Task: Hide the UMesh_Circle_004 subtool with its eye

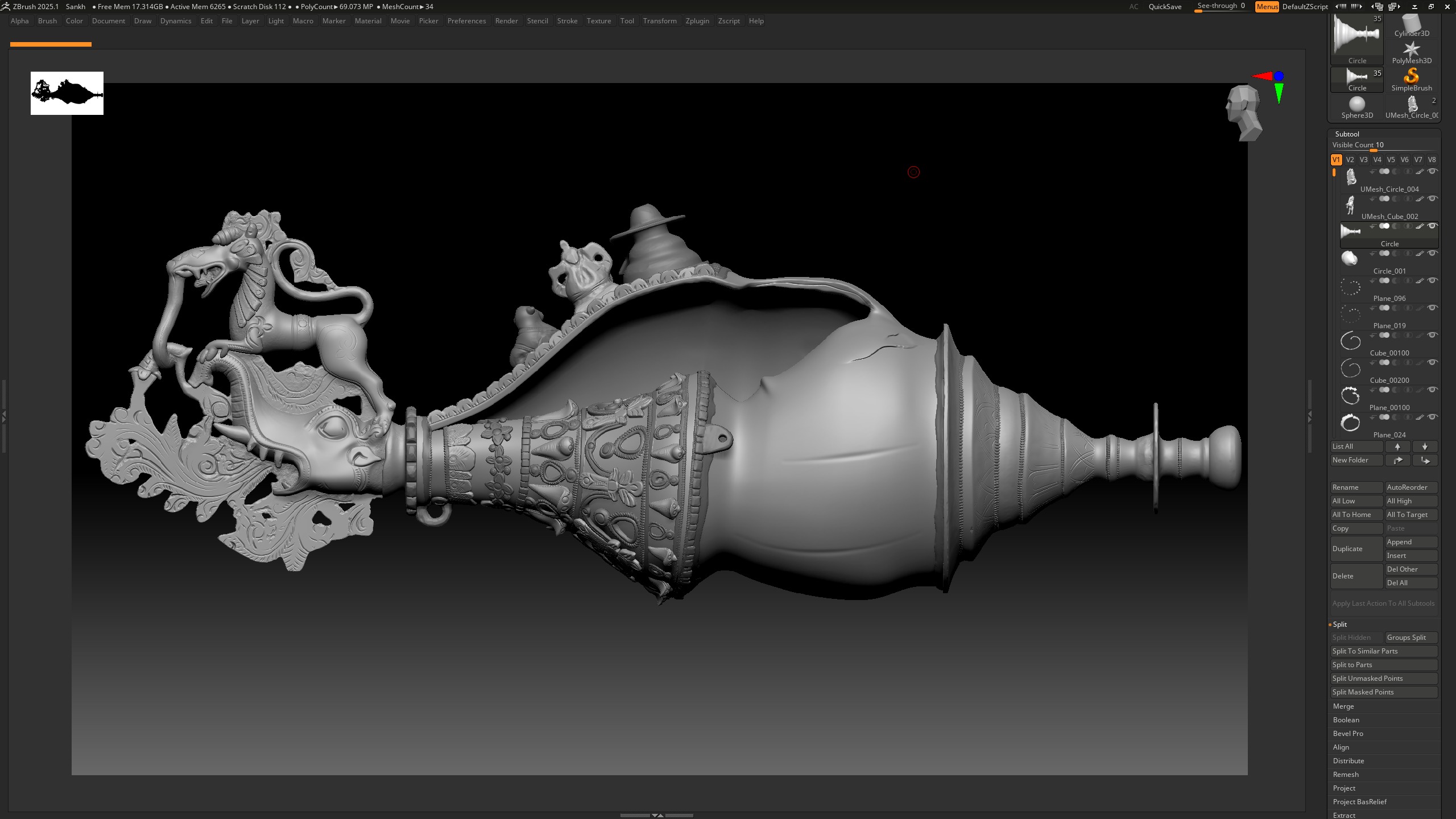Action: (x=1433, y=171)
